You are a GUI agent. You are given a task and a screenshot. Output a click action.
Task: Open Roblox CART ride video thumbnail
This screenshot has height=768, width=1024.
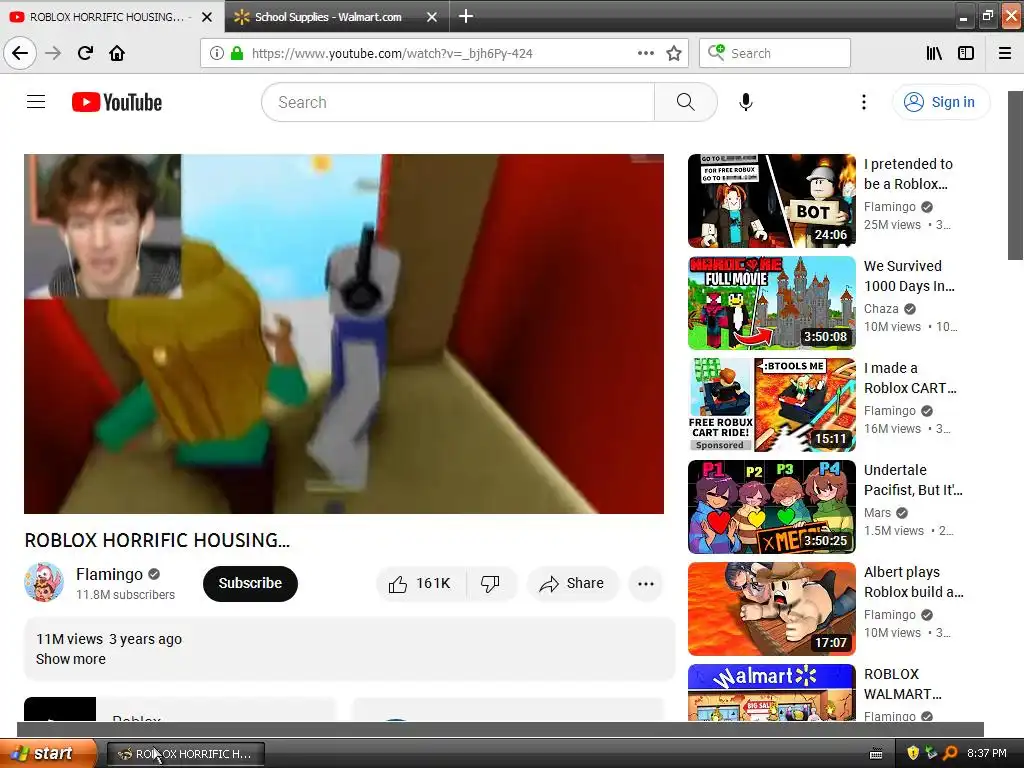[x=771, y=404]
